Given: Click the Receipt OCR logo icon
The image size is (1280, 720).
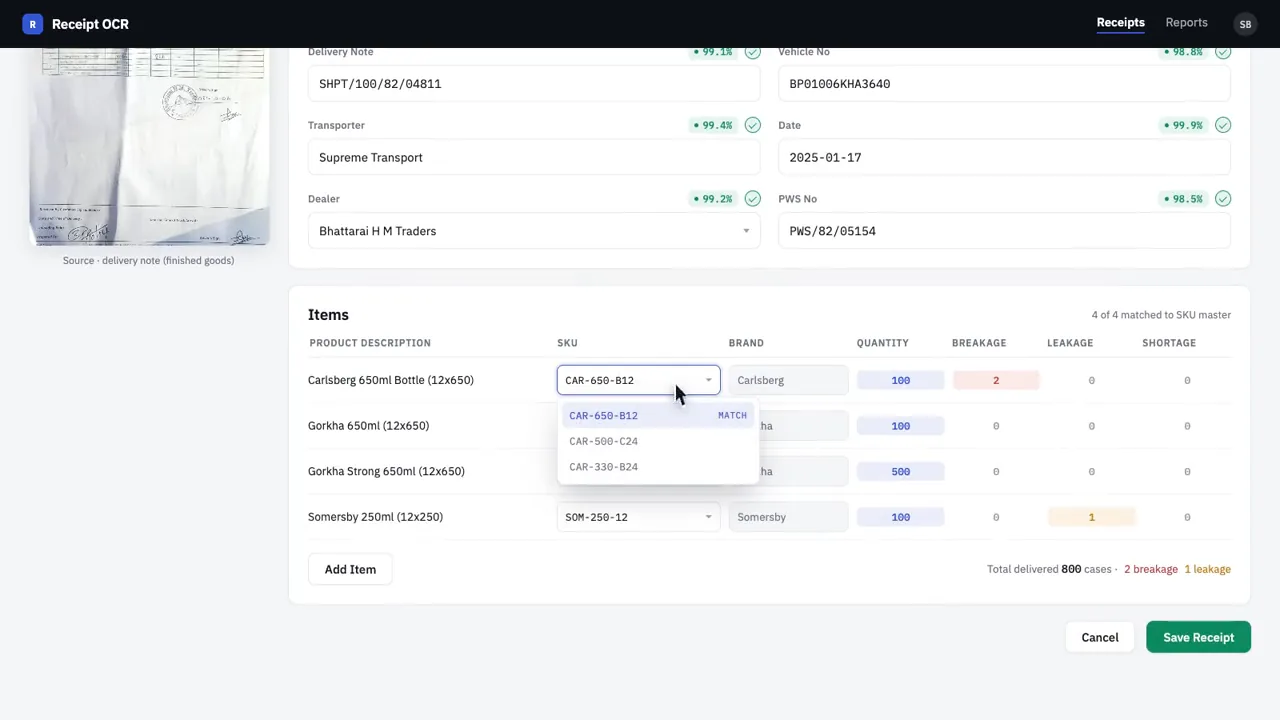Looking at the screenshot, I should click(33, 24).
